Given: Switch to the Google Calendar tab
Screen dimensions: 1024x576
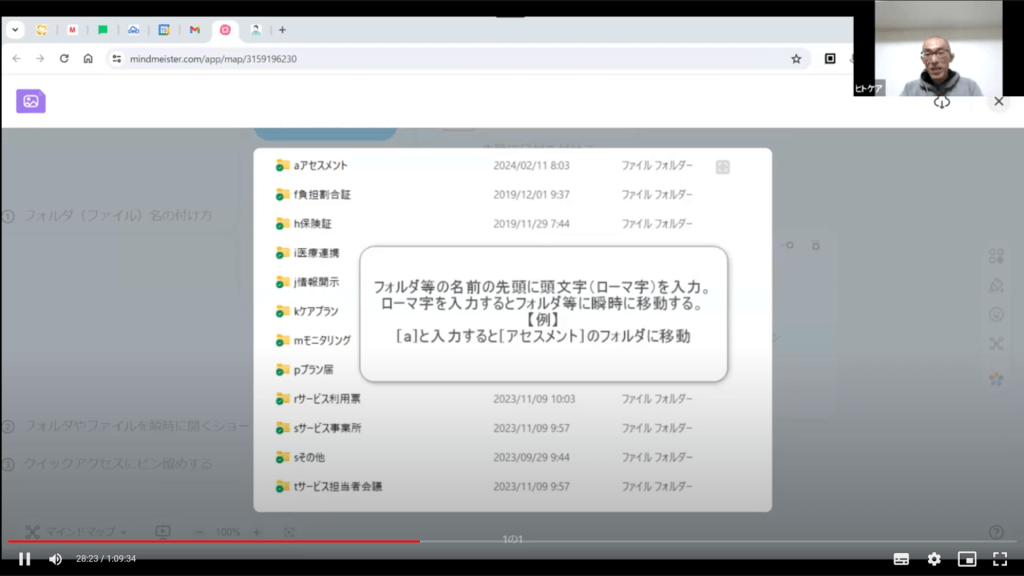Looking at the screenshot, I should tap(164, 30).
